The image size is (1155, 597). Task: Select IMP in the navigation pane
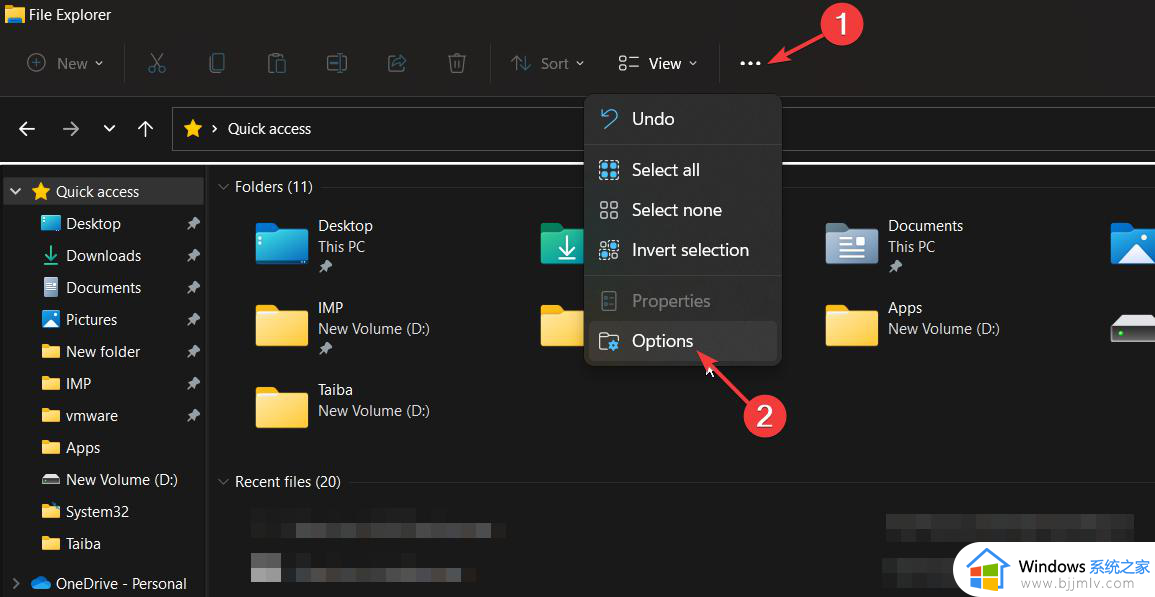(79, 383)
